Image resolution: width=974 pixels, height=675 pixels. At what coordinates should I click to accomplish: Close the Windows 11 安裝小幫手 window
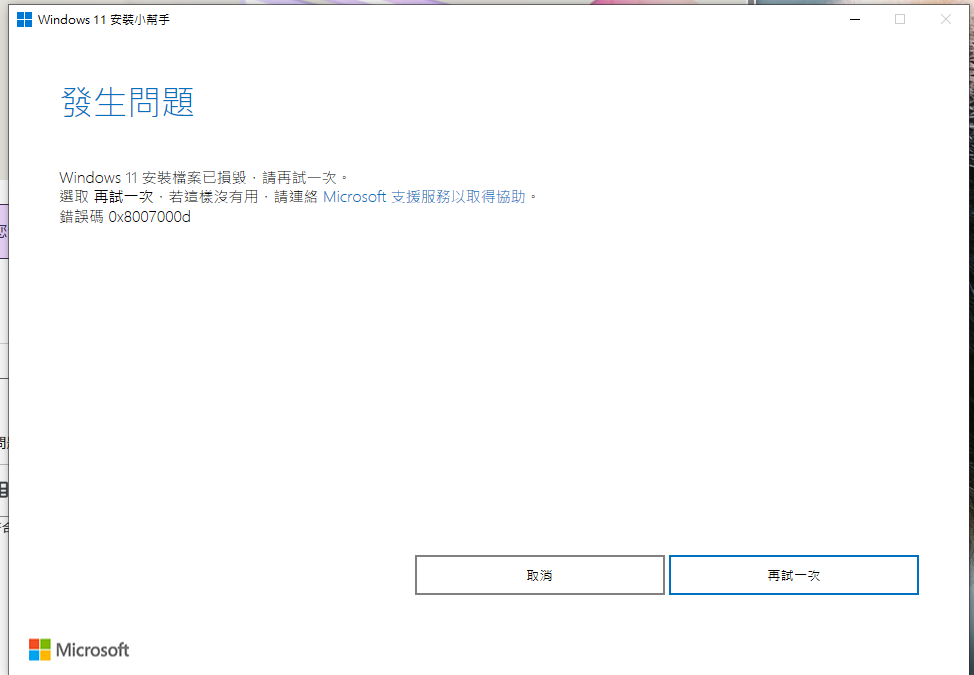[x=945, y=20]
